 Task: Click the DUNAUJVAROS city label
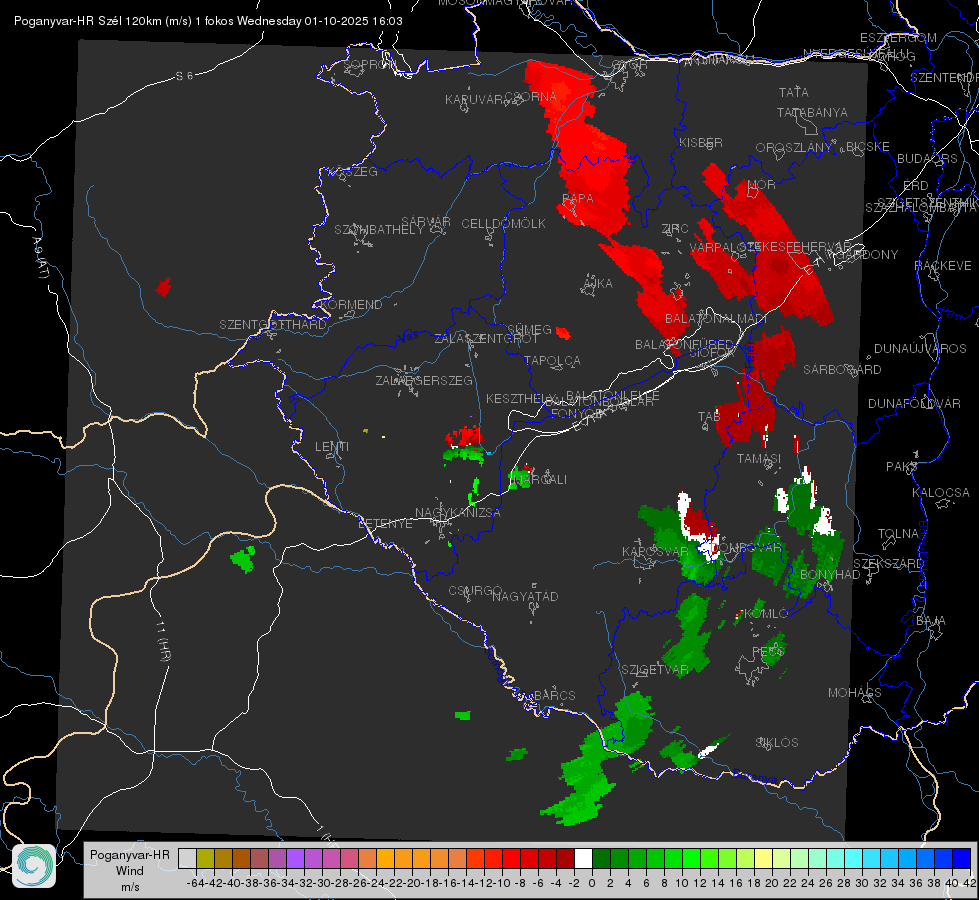(920, 349)
